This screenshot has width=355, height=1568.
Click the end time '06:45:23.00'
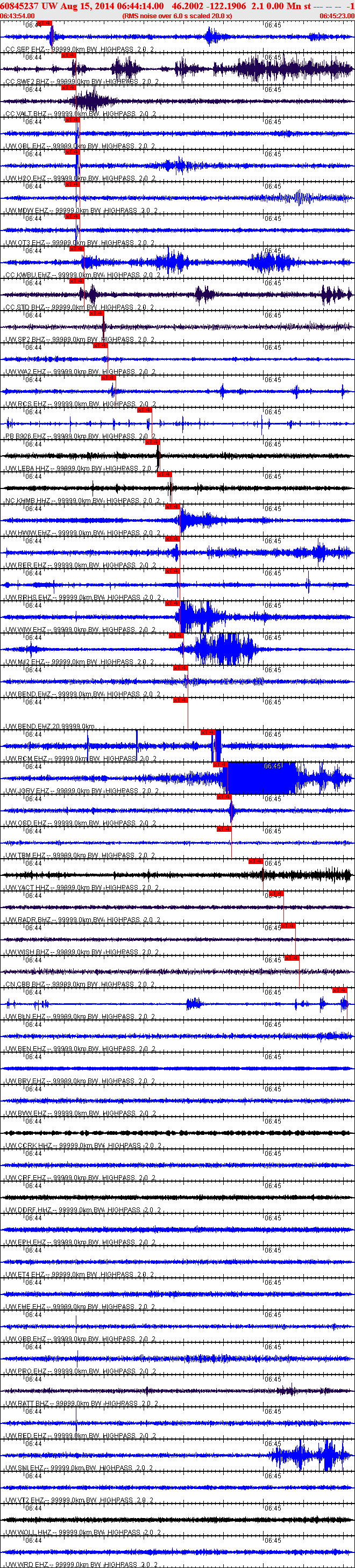[x=337, y=16]
